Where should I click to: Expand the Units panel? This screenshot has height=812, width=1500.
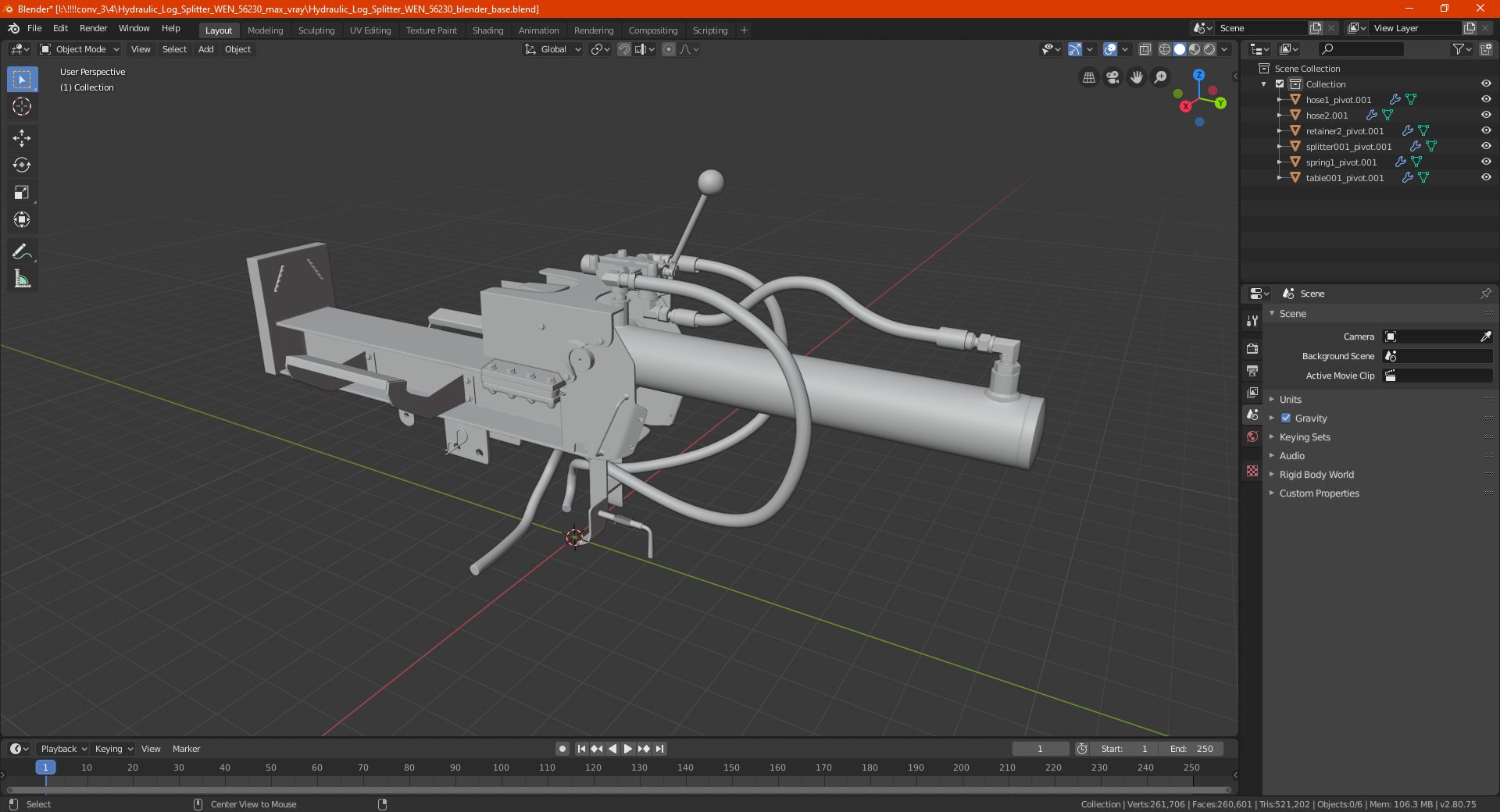[x=1290, y=400]
